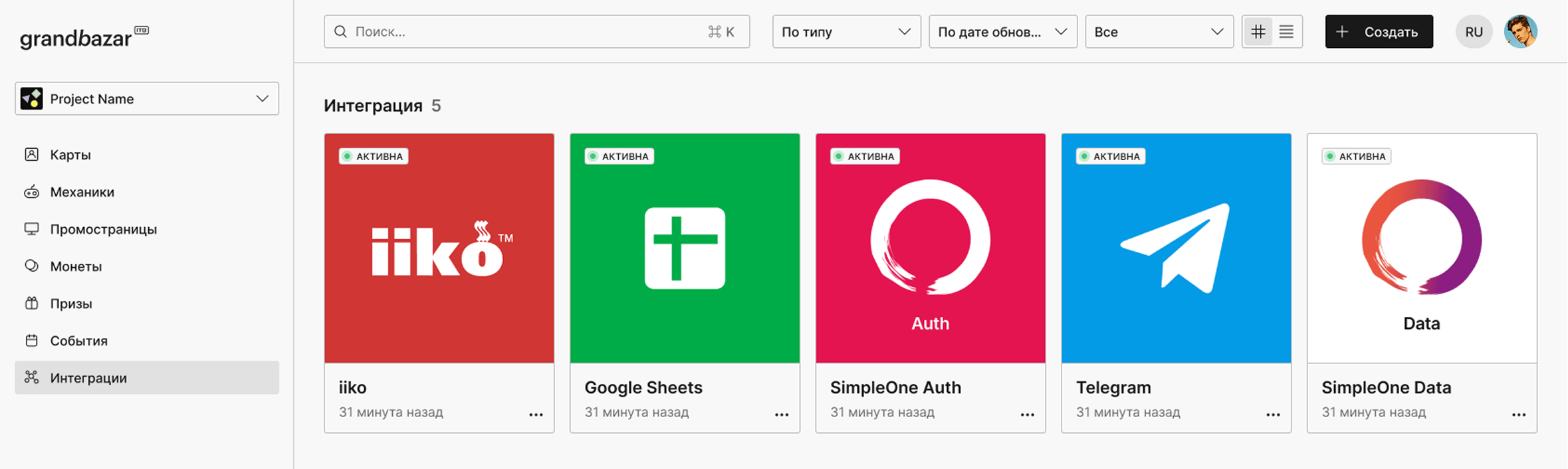Select the Интеграции sidebar item
Viewport: 1568px width, 469px height.
pyautogui.click(x=147, y=378)
